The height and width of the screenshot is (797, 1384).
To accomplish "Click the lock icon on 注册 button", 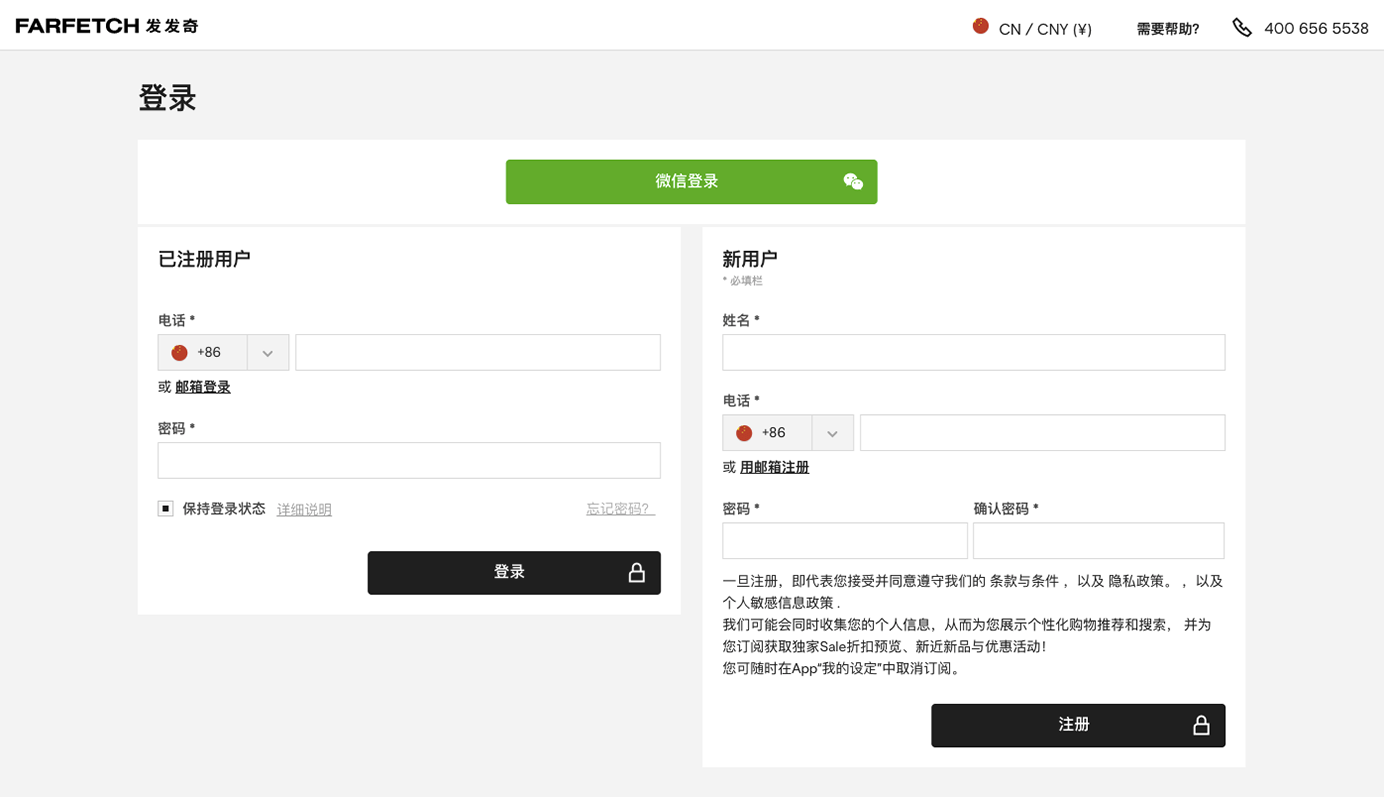I will [x=1201, y=726].
